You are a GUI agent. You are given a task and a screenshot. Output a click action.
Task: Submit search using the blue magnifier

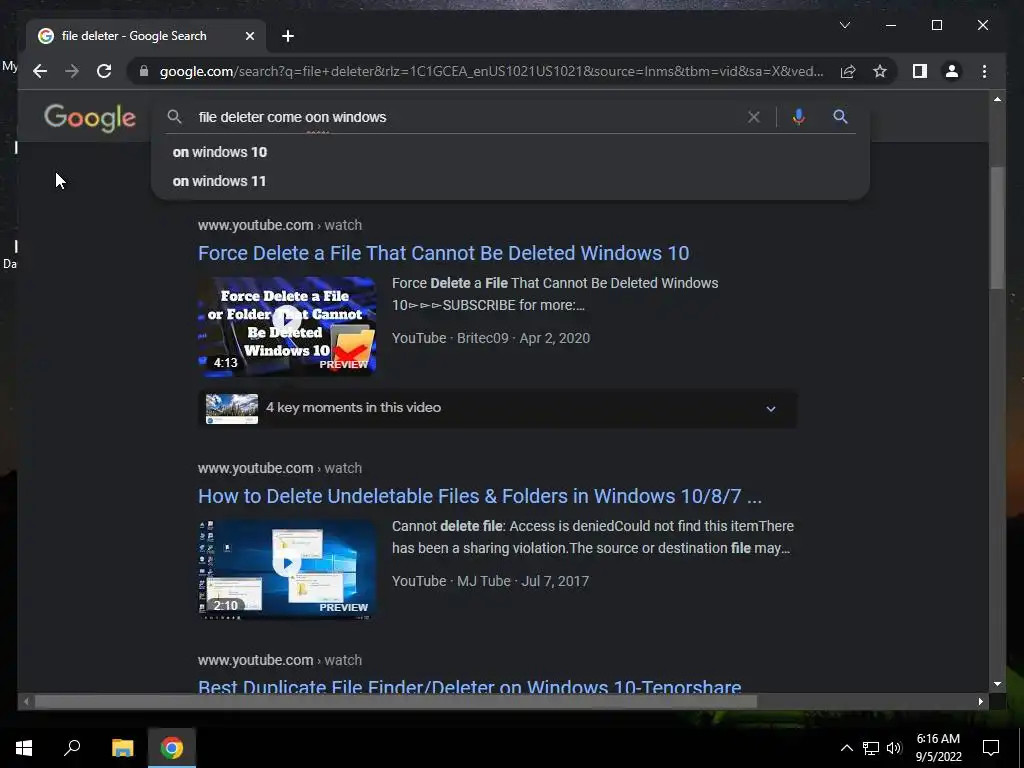(840, 117)
